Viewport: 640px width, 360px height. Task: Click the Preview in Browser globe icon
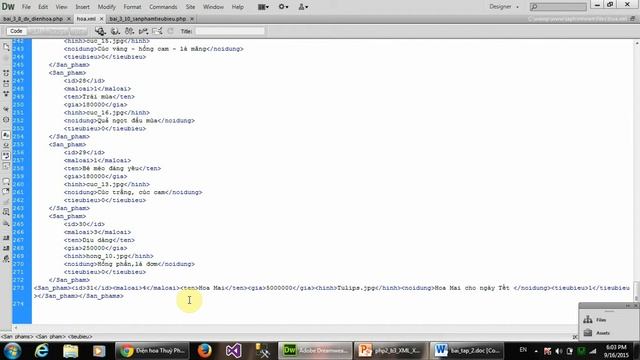115,31
